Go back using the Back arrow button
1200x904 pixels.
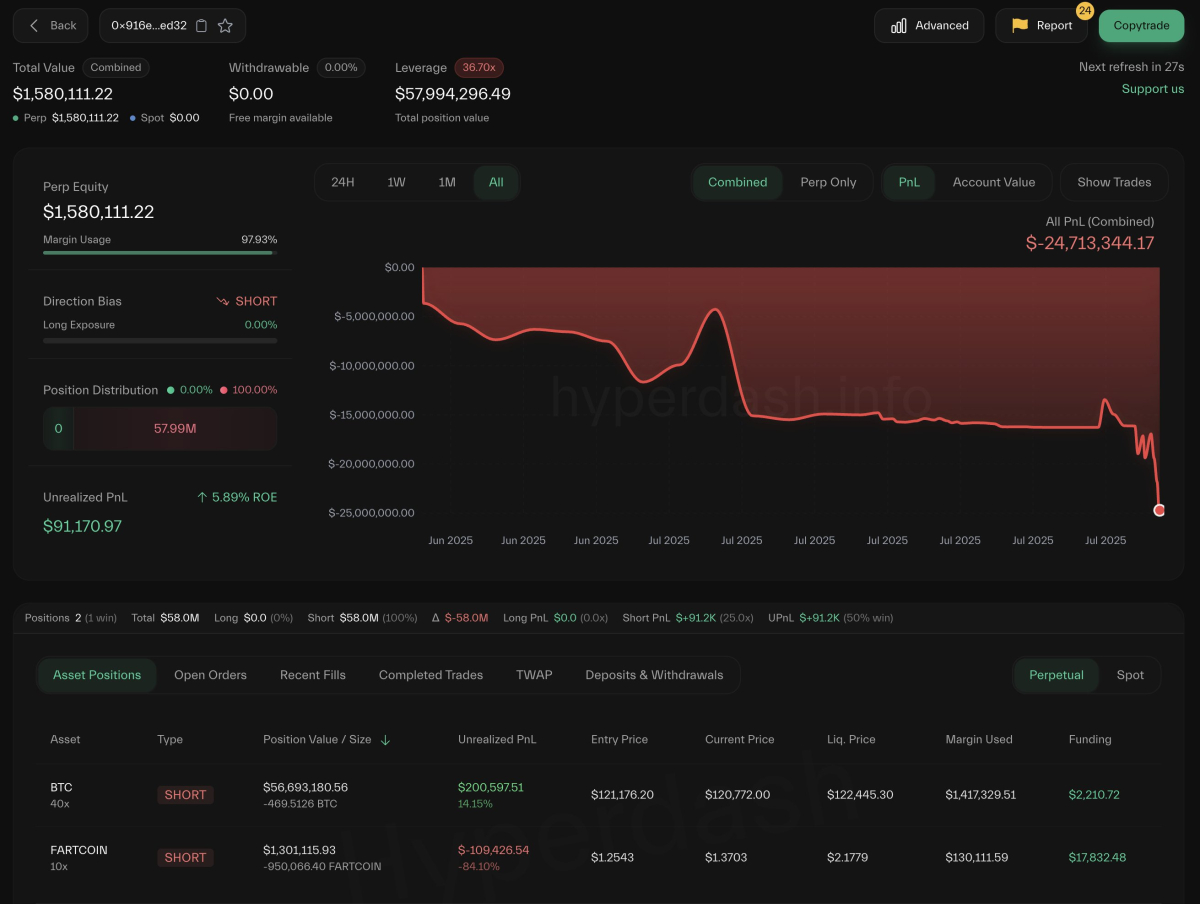51,26
